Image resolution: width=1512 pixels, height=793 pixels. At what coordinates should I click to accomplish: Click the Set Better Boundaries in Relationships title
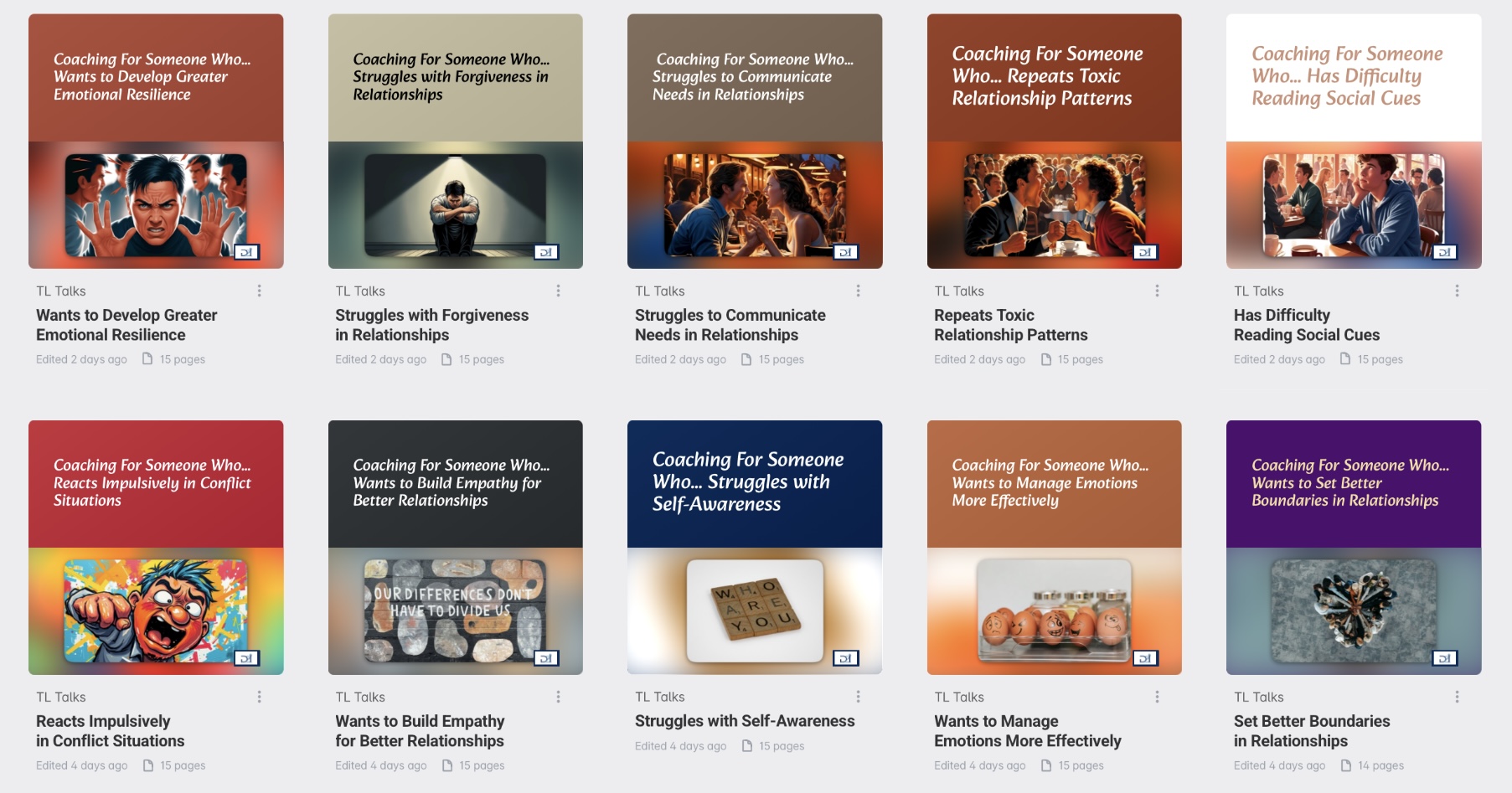1311,731
